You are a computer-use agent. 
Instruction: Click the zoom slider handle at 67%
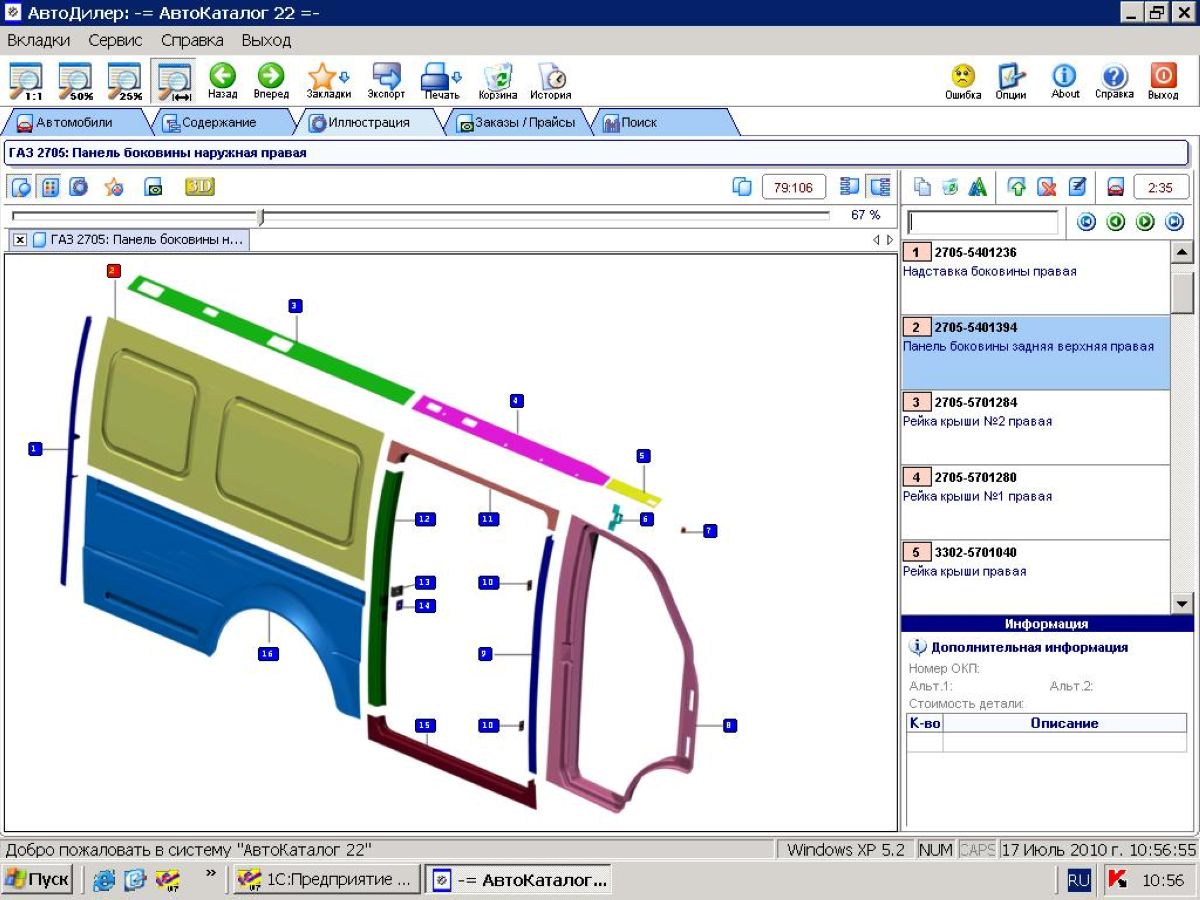(x=261, y=216)
